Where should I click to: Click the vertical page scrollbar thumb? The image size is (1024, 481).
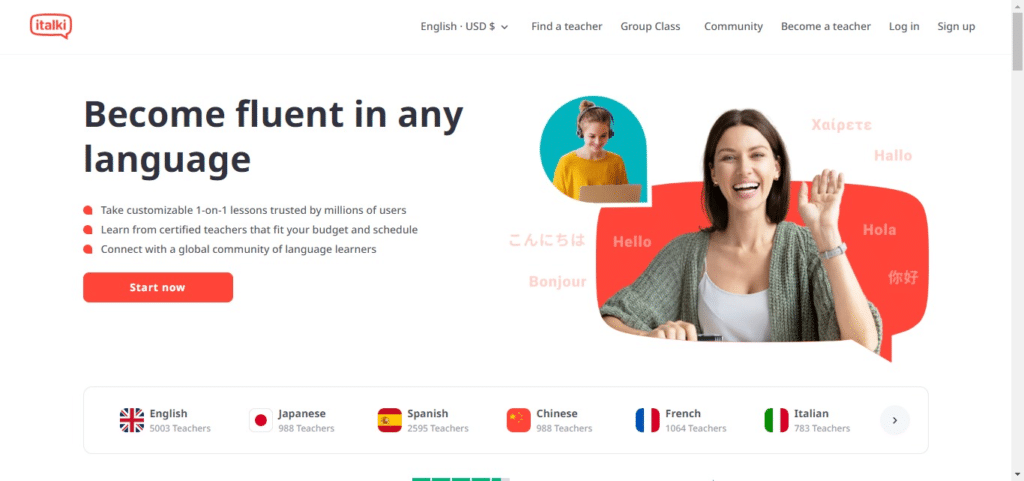pyautogui.click(x=1017, y=40)
